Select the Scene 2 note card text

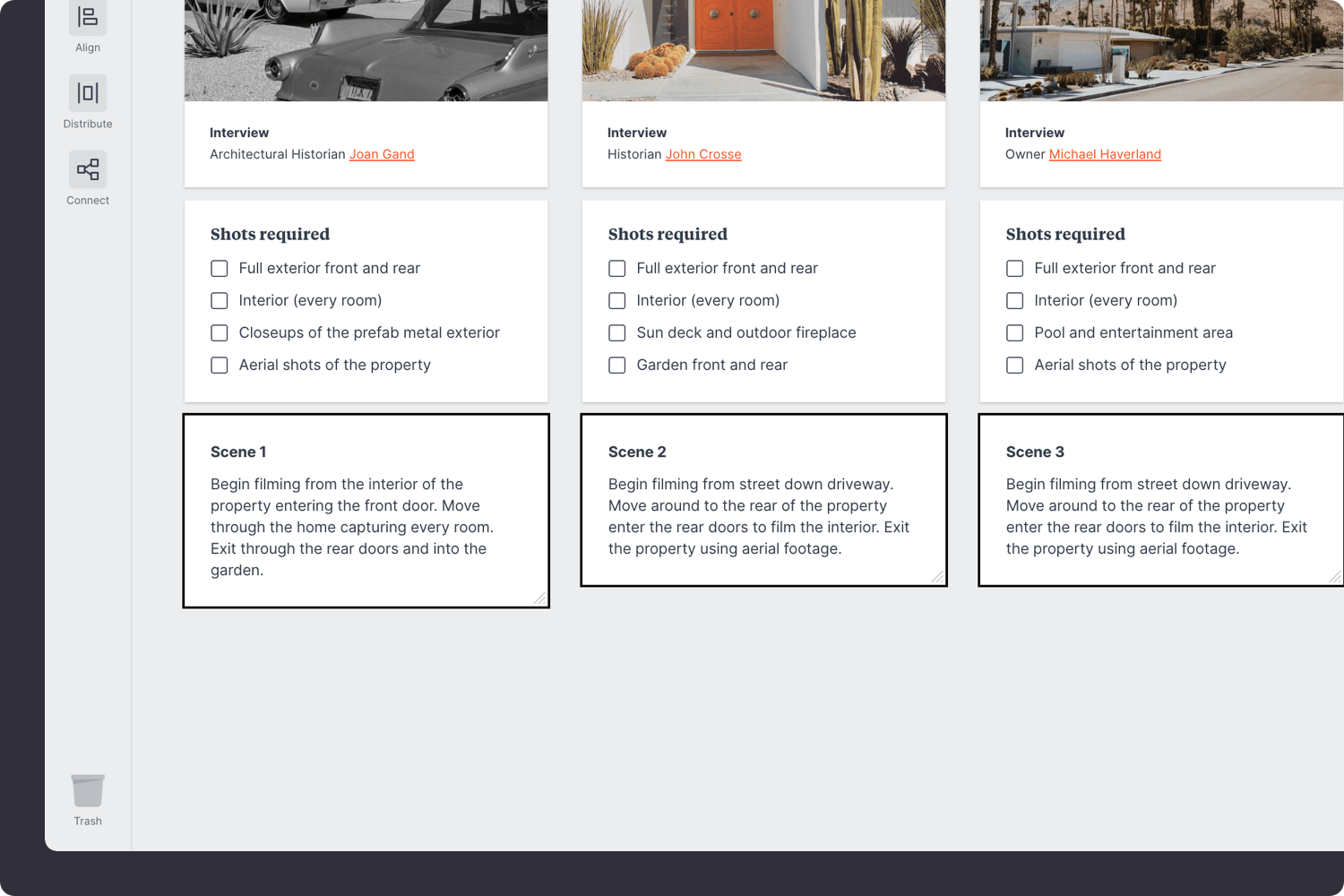pyautogui.click(x=758, y=516)
